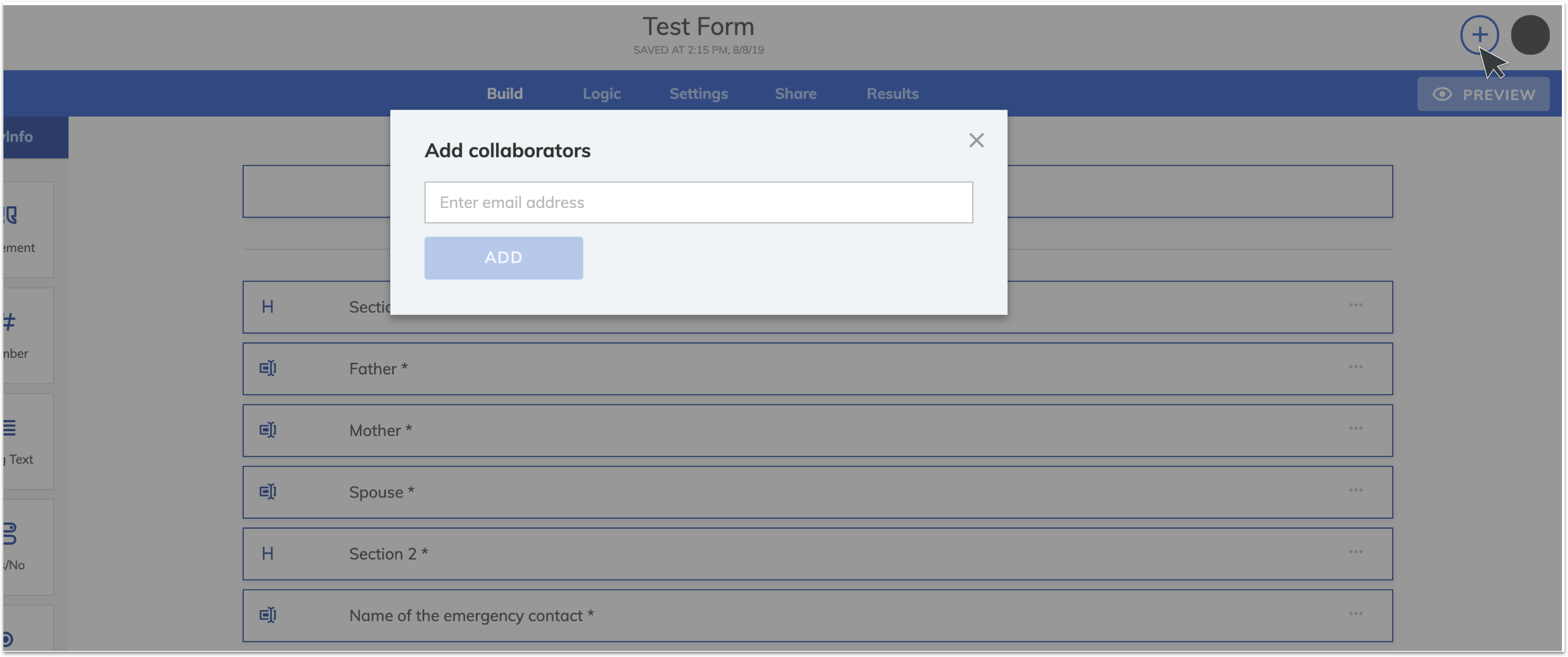
Task: Open three-dot menu for Mother row
Action: tap(1355, 428)
